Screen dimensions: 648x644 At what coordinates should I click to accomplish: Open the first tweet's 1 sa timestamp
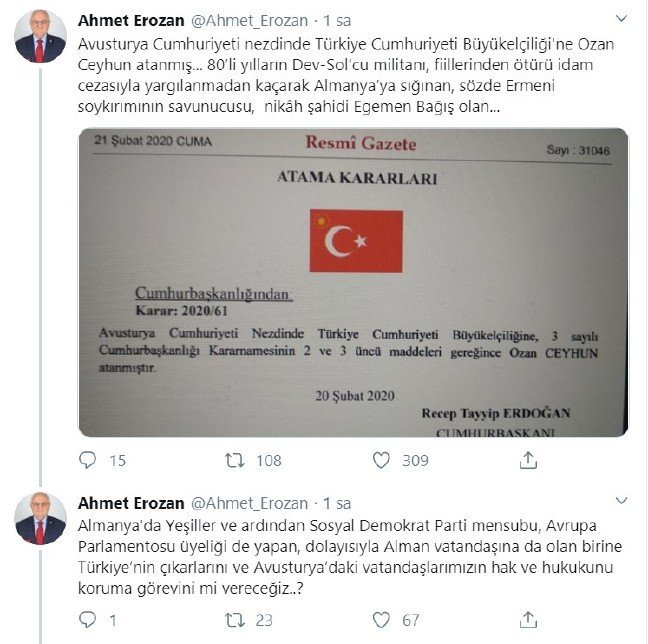tap(337, 21)
